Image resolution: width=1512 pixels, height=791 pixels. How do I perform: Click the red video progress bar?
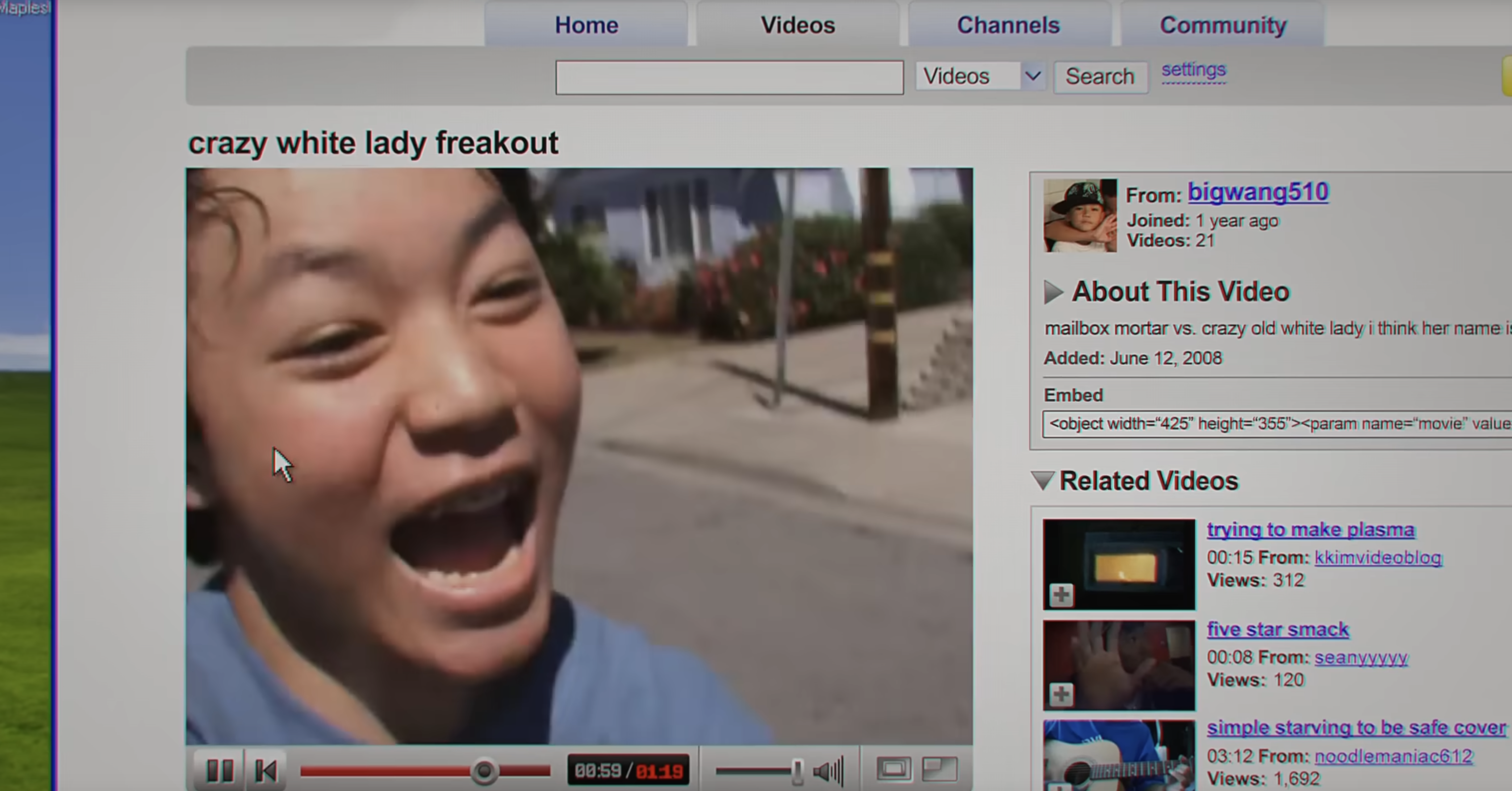pos(425,771)
